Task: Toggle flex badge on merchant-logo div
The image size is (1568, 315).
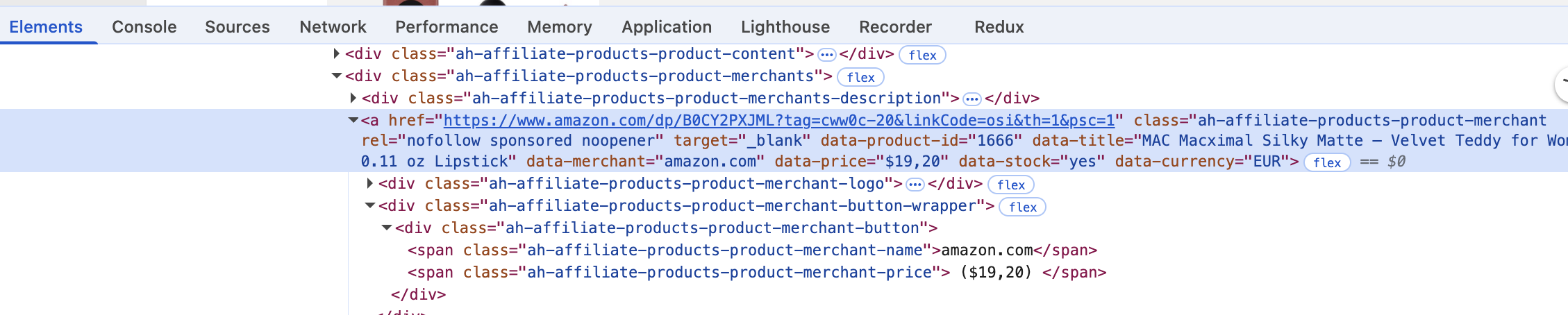Action: (x=1010, y=185)
